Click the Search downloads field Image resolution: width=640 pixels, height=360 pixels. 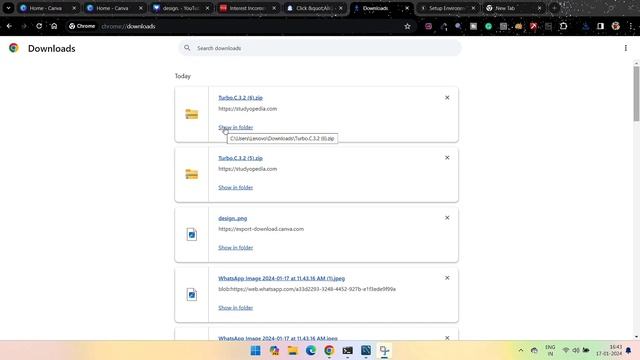pos(320,48)
